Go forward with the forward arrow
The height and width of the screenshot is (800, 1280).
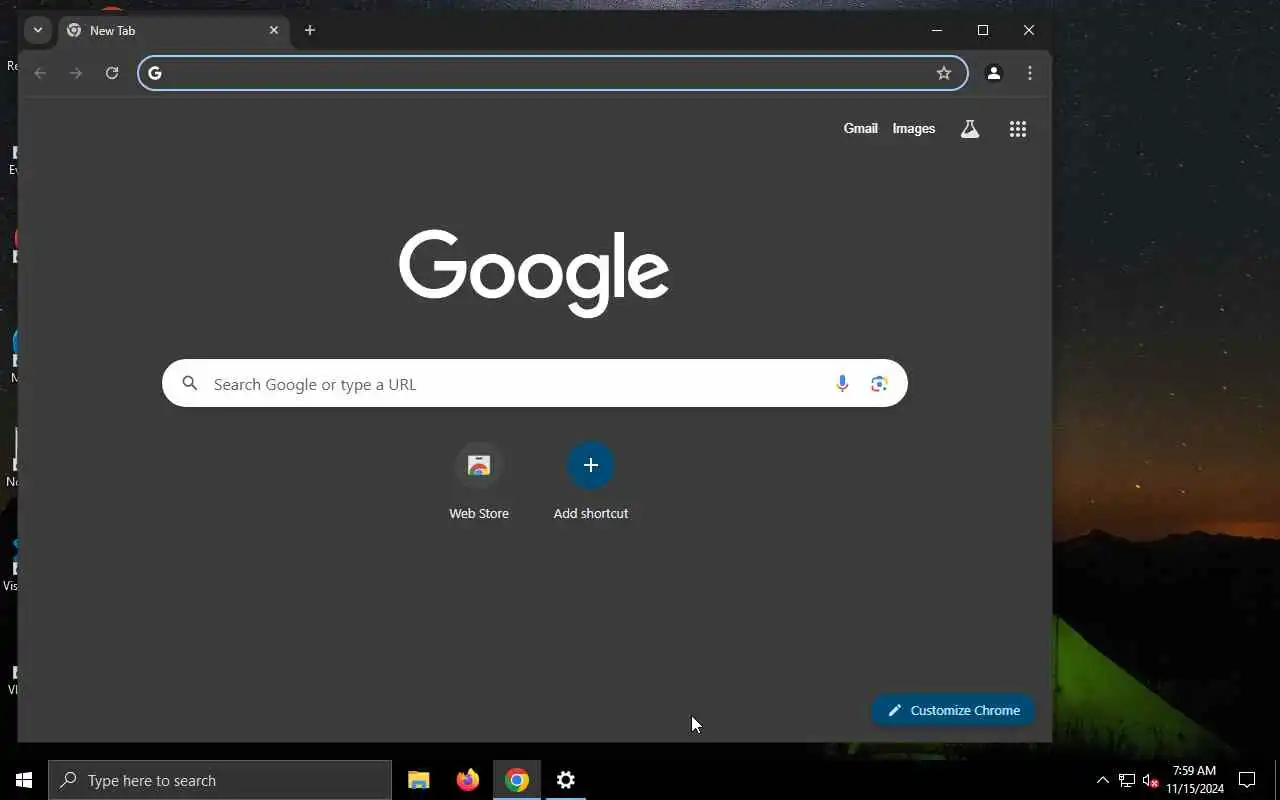76,73
